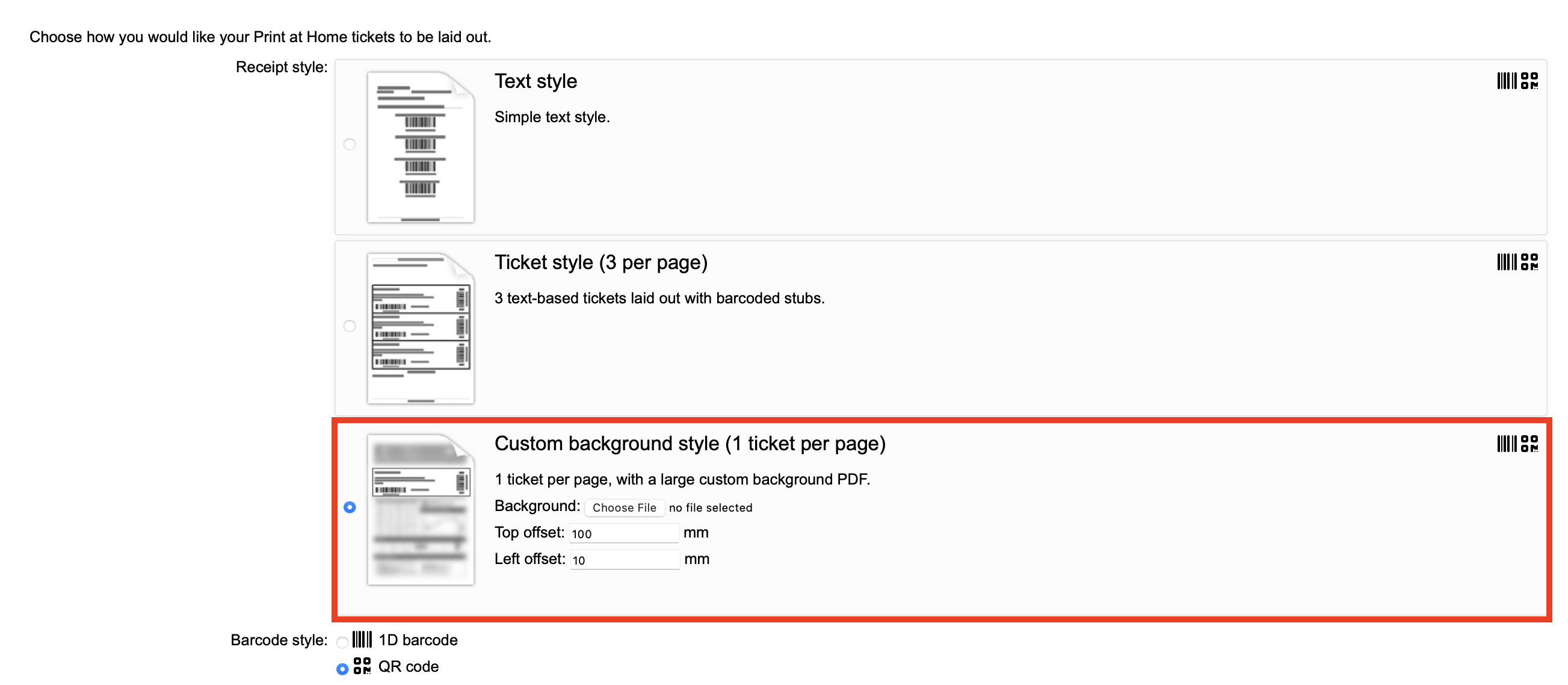Viewport: 1568px width, 685px height.
Task: Click QR code icon in Custom background row
Action: (1529, 444)
